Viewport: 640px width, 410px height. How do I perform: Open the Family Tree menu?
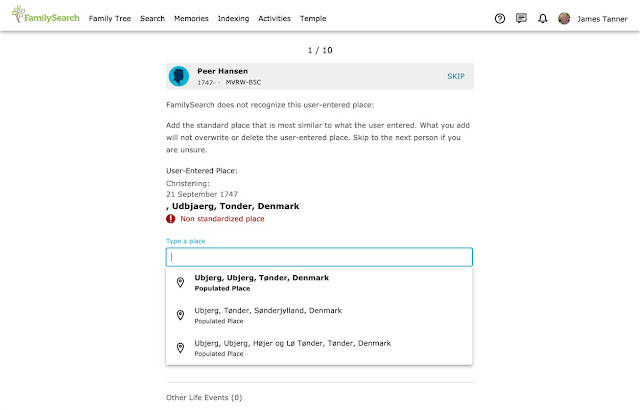(x=110, y=18)
